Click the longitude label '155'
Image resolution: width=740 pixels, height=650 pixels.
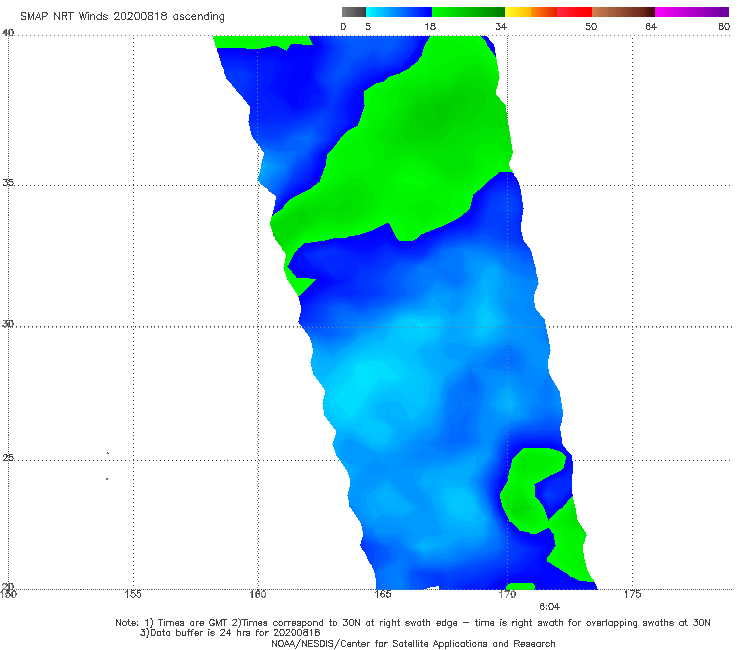point(133,594)
